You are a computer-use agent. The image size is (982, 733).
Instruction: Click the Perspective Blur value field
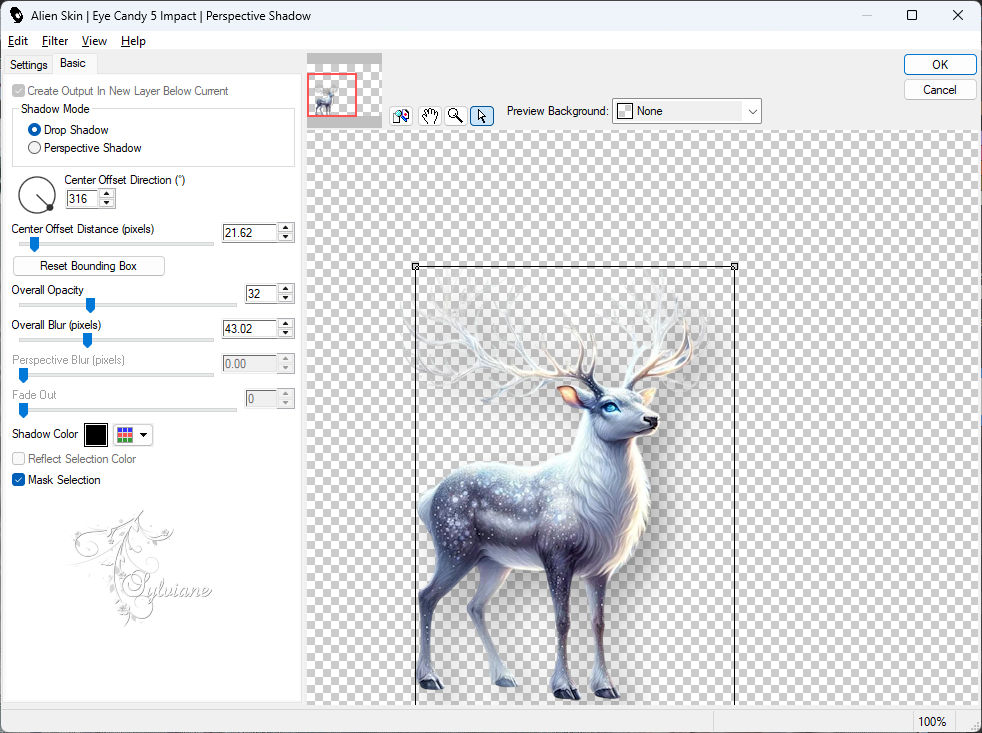(250, 364)
